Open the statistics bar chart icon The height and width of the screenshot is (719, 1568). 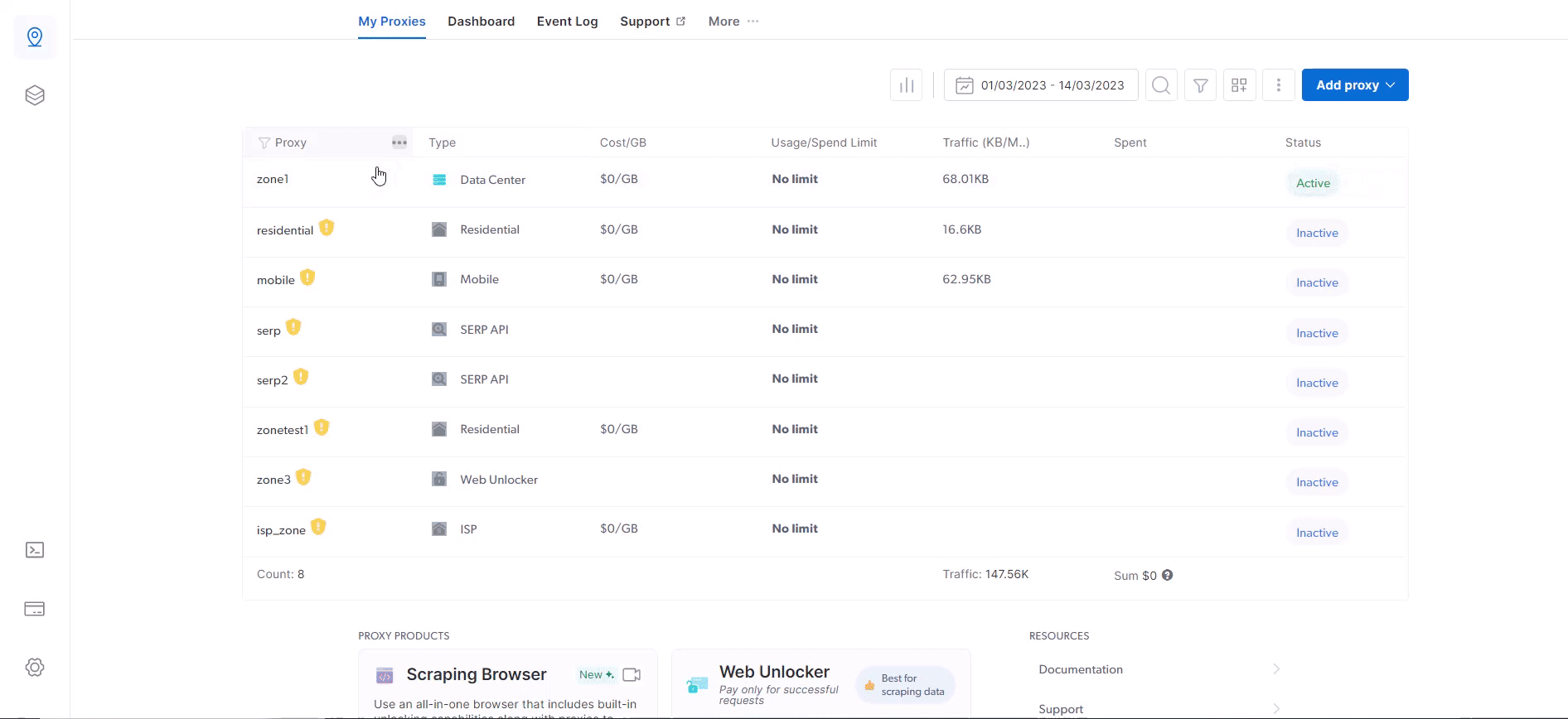pos(906,85)
